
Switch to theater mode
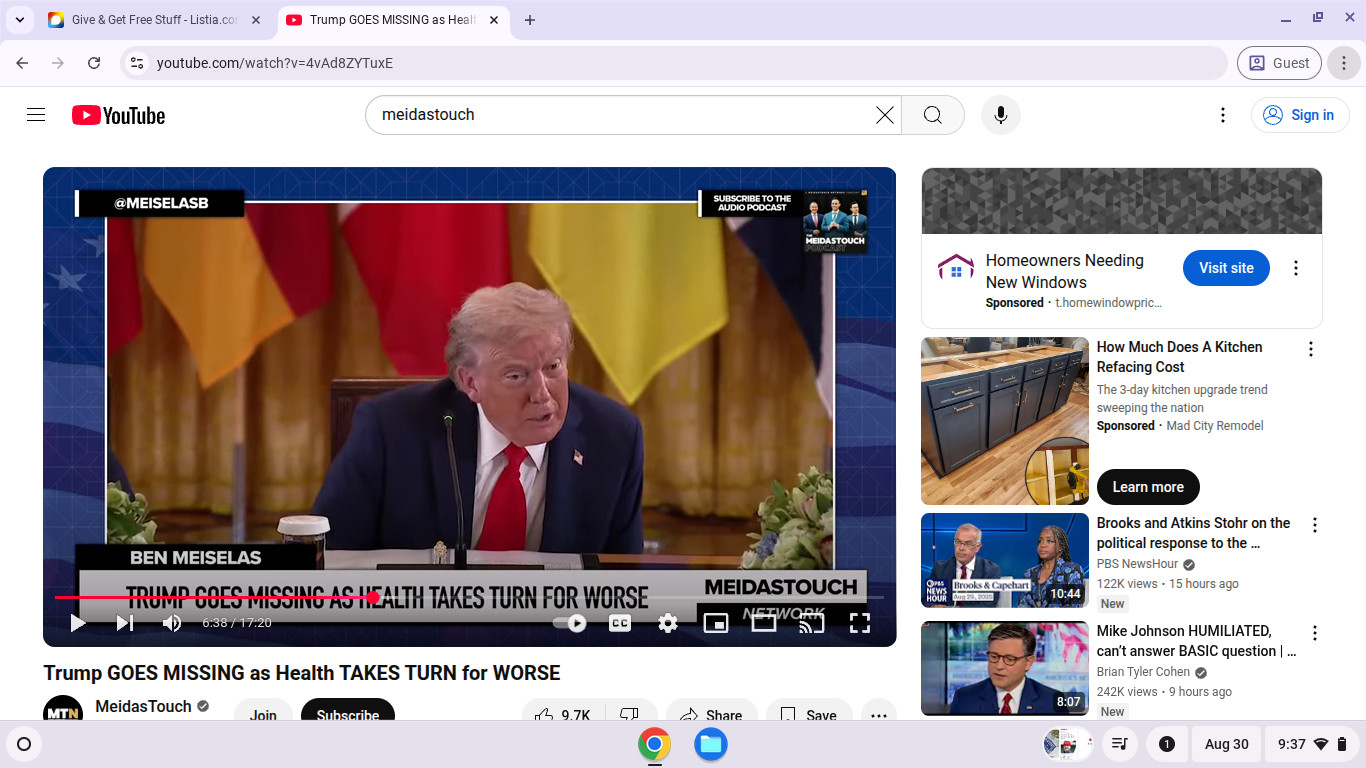tap(764, 623)
